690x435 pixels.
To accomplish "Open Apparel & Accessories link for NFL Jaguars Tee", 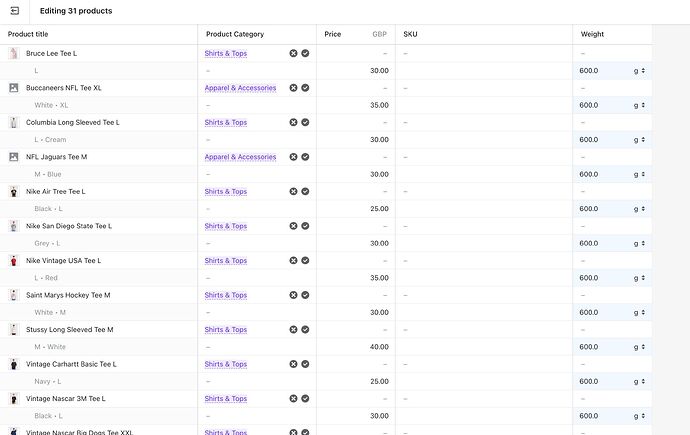I will (x=240, y=157).
